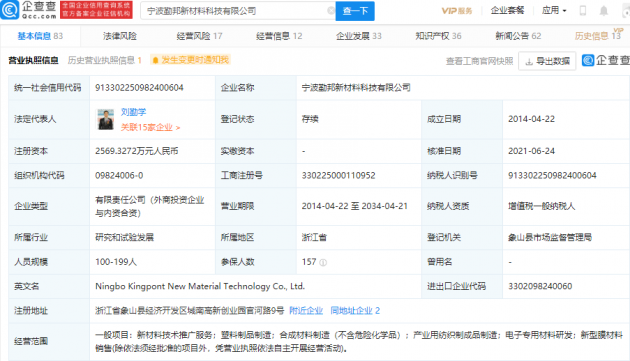The height and width of the screenshot is (361, 630).
Task: Open the legal representative 刘勤学 photo
Action: click(106, 119)
